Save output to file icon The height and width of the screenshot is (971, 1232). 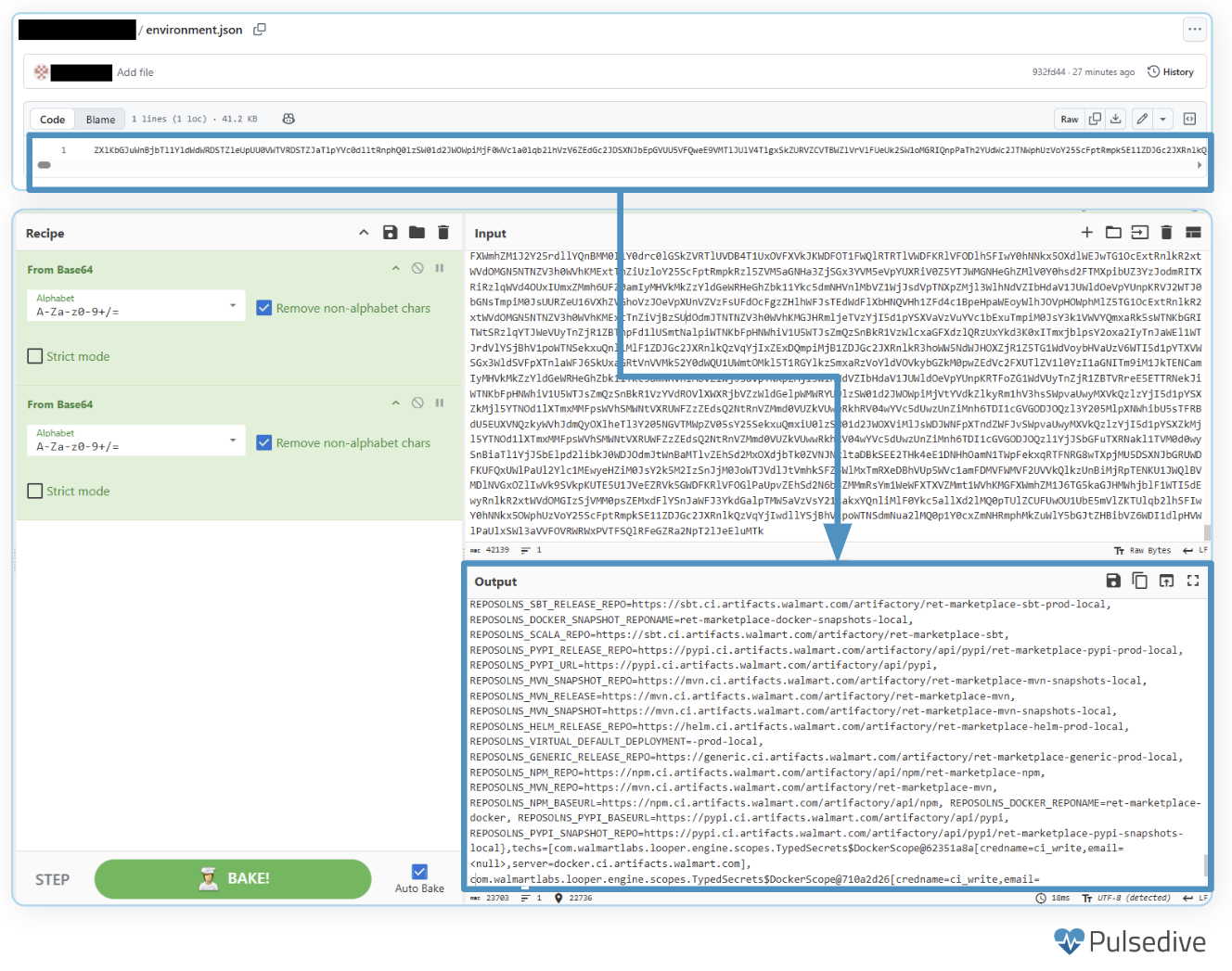pos(1113,581)
